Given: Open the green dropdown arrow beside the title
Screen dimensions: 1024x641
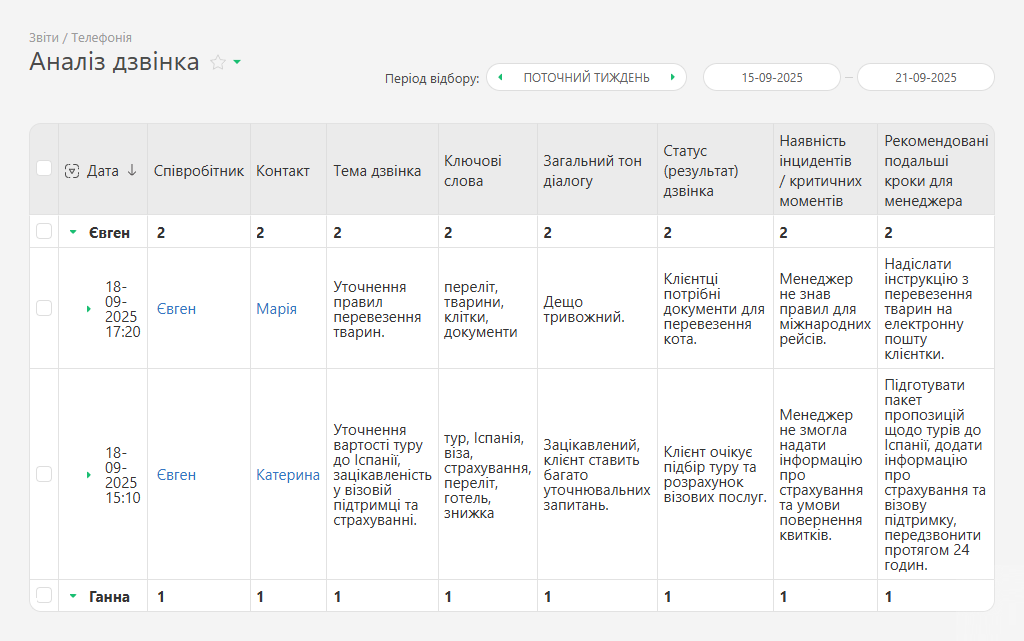Looking at the screenshot, I should click(x=237, y=62).
